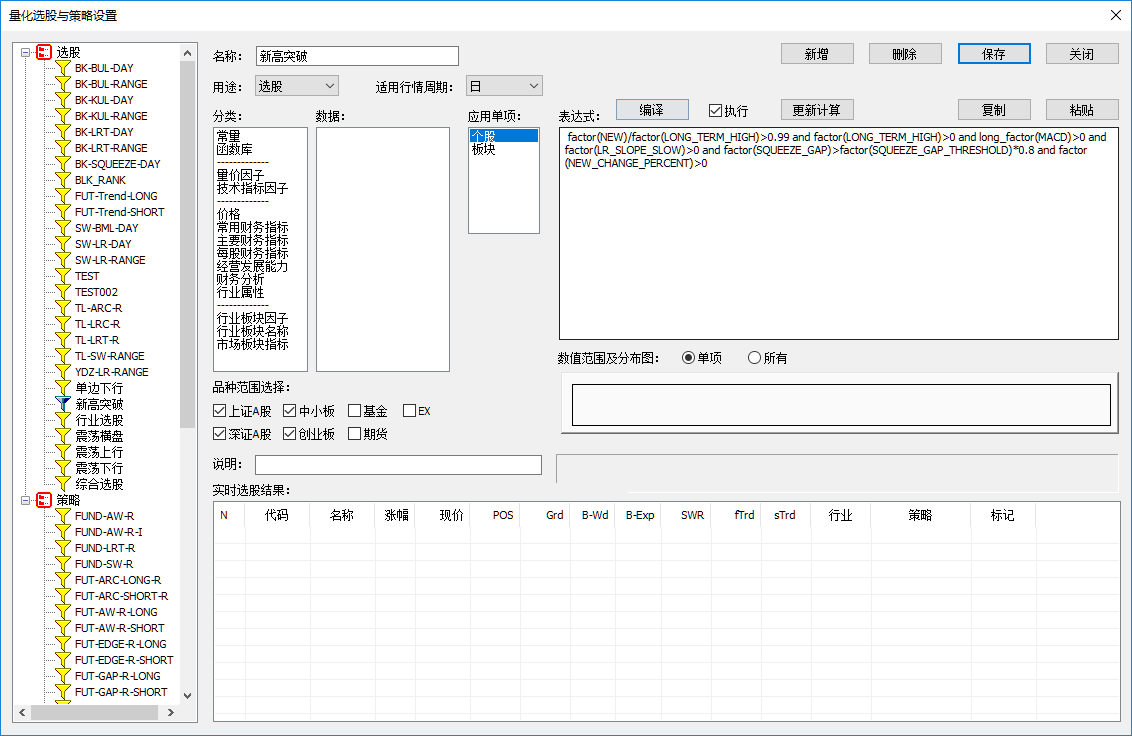Image resolution: width=1132 pixels, height=736 pixels.
Task: Click the 关闭 button
Action: (1082, 54)
